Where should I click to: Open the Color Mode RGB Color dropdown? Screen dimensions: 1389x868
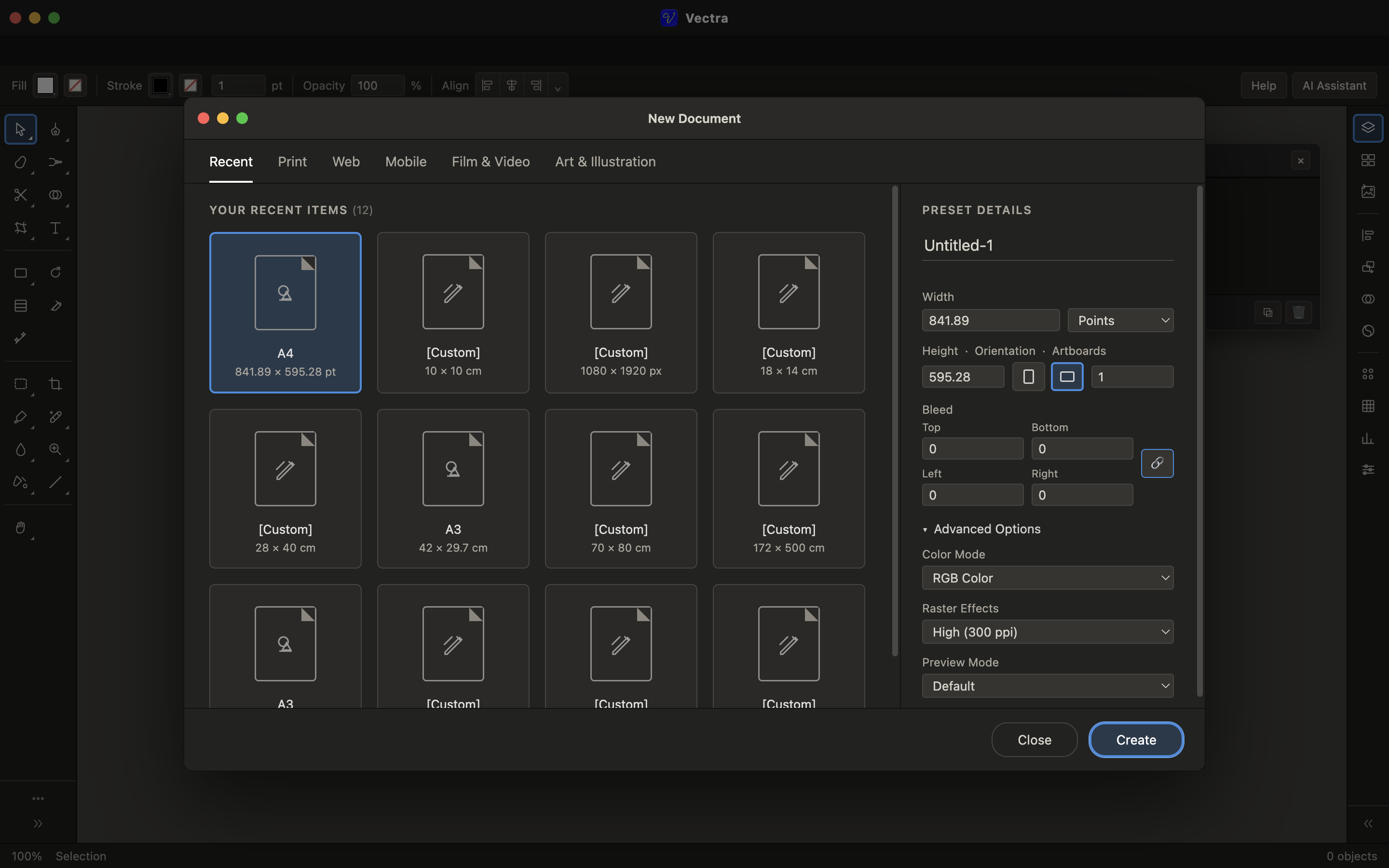1048,578
